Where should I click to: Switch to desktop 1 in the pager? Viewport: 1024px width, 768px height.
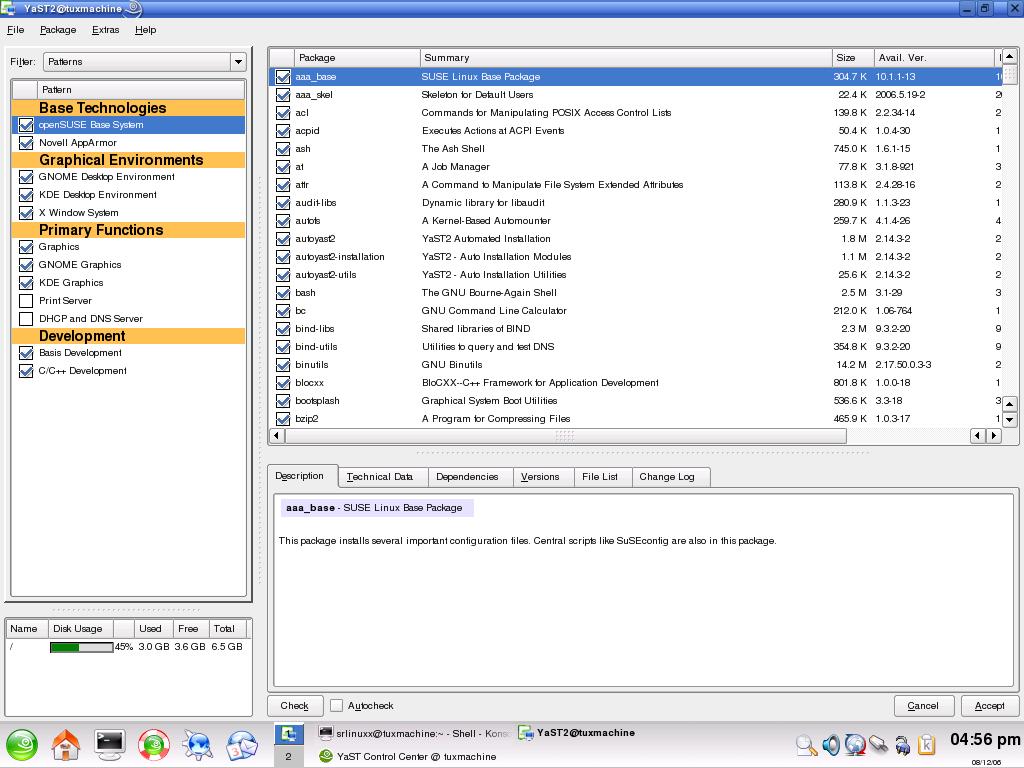[289, 734]
